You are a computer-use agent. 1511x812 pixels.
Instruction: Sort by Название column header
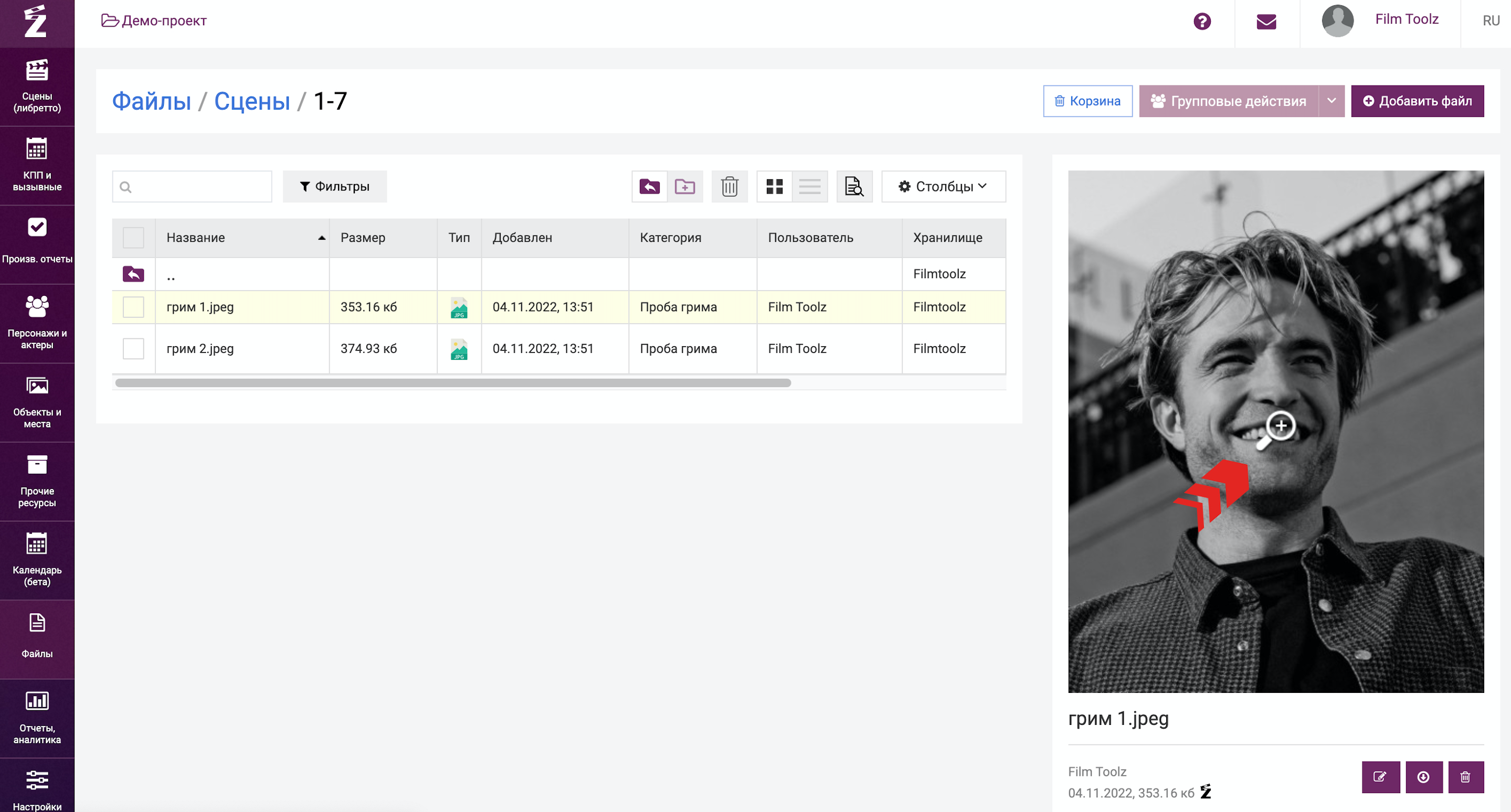[x=242, y=238]
